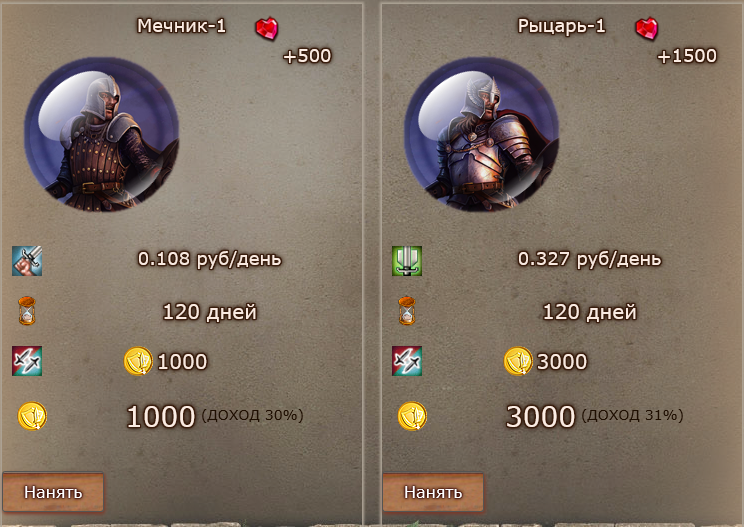This screenshot has width=744, height=527.
Task: Click gold coin icon beside 1000 (доход 30%)
Action: [32, 416]
